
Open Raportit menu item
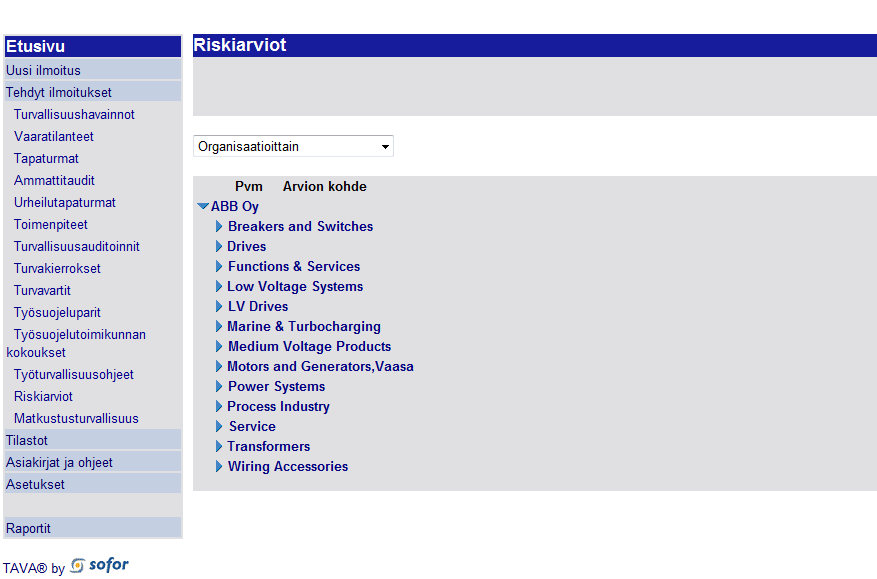point(93,528)
